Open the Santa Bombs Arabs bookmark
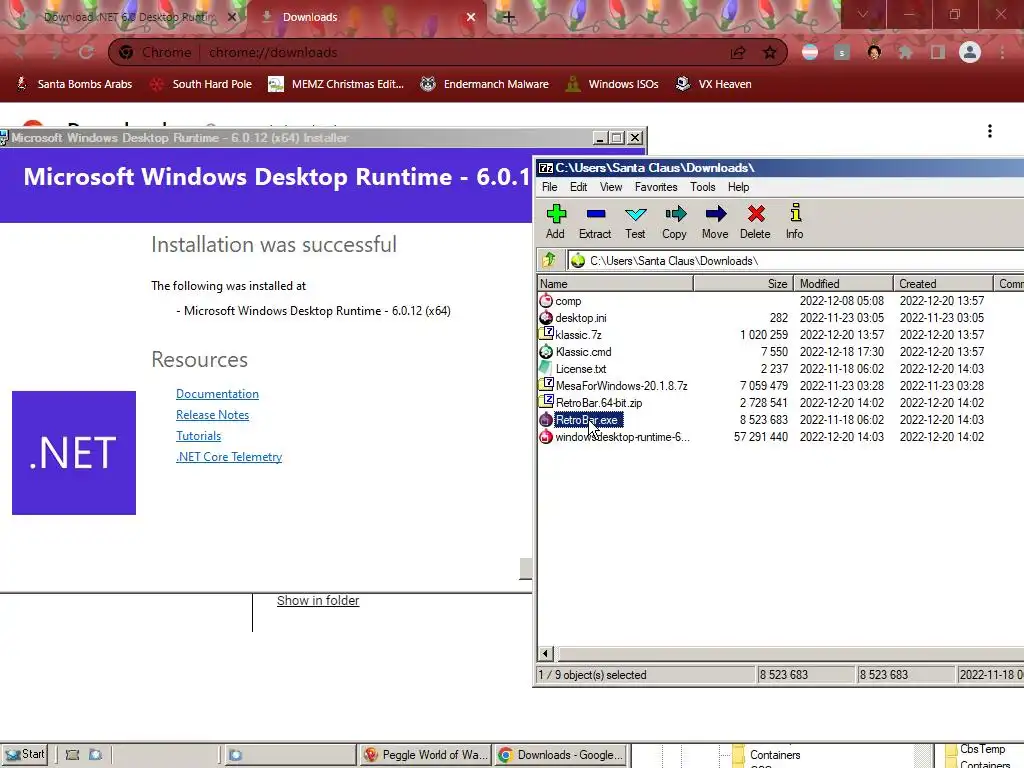The width and height of the screenshot is (1024, 768). [74, 84]
